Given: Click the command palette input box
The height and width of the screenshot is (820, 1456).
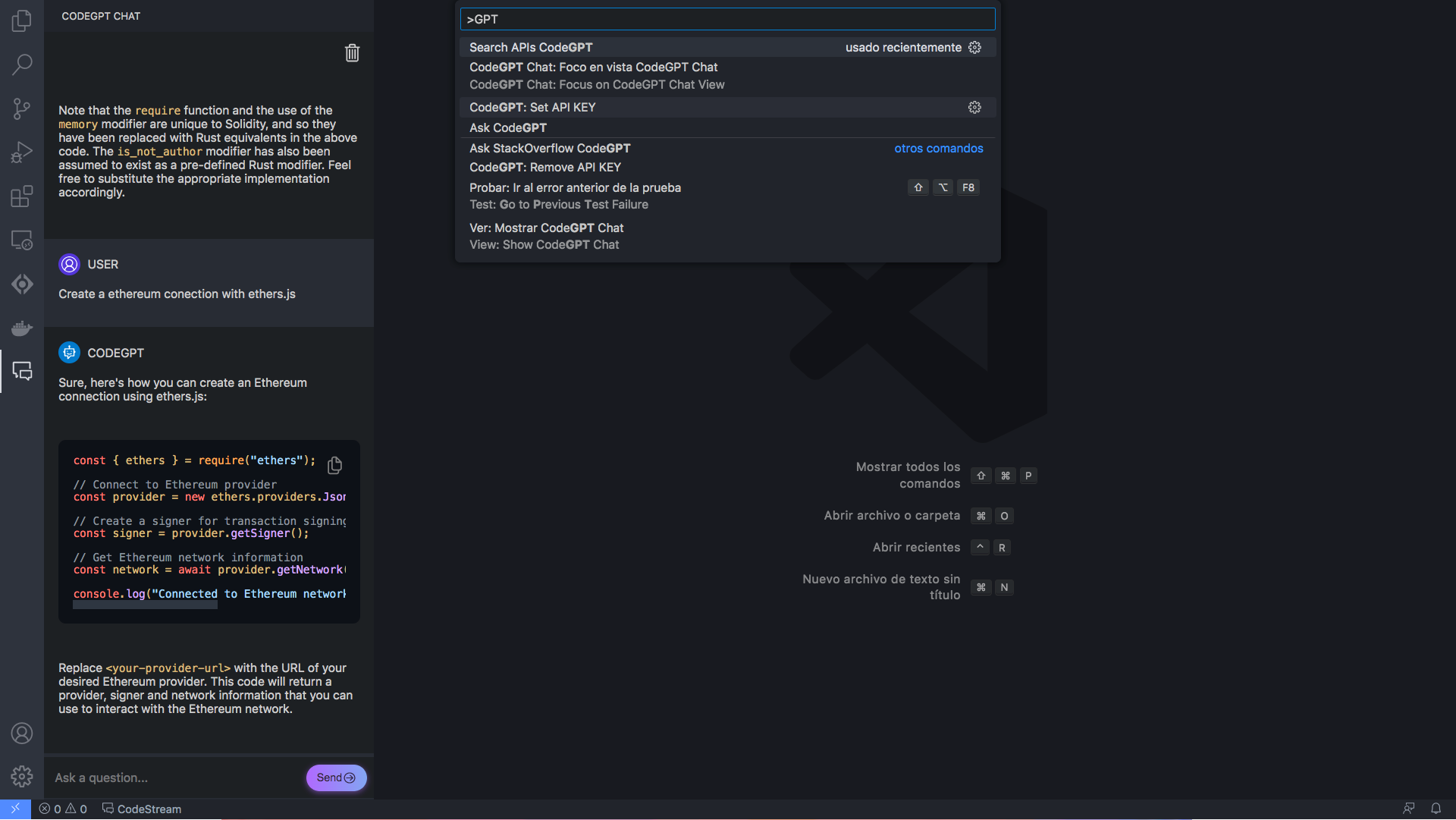Looking at the screenshot, I should coord(727,19).
